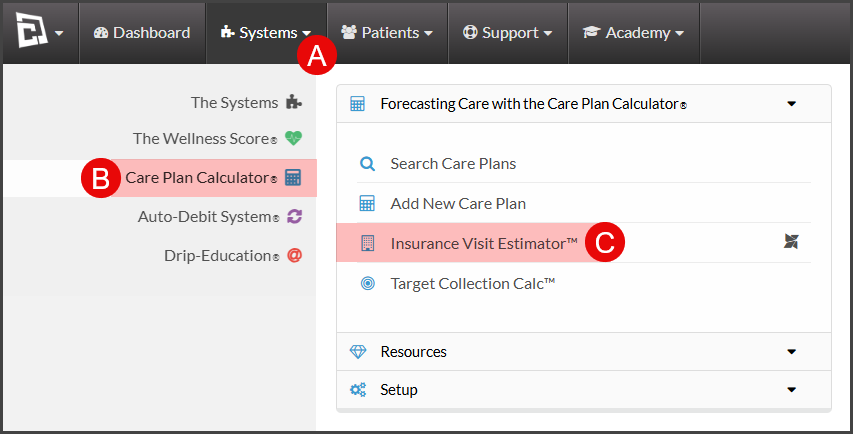
Task: Click the target icon beside Target Collection Calc
Action: coord(368,283)
